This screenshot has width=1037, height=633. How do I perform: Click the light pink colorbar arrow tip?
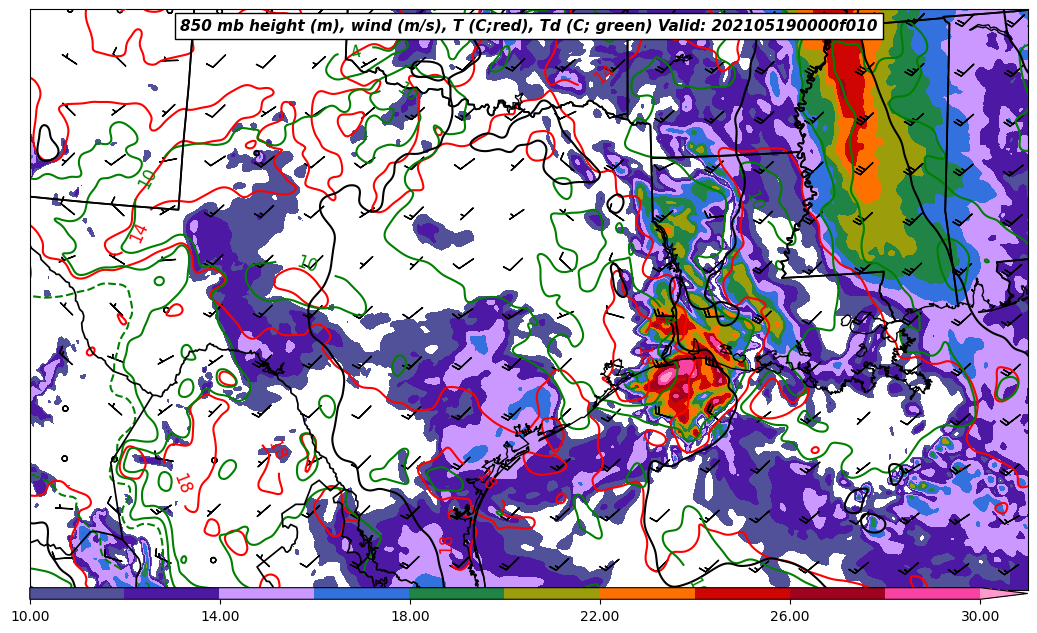[x=1005, y=593]
